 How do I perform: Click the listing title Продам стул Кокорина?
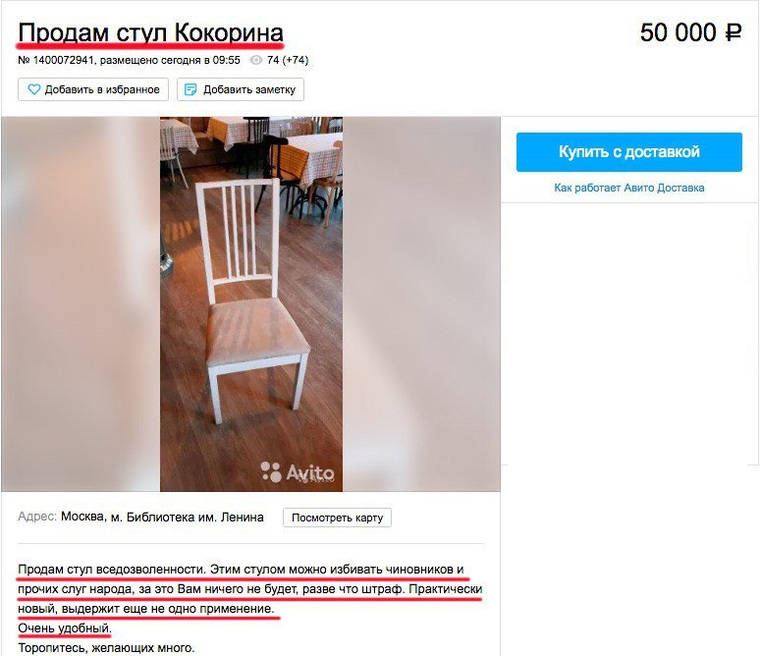(150, 33)
